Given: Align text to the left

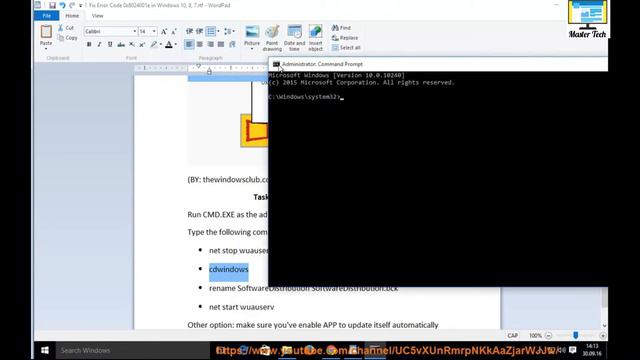Looking at the screenshot, I should pos(189,44).
